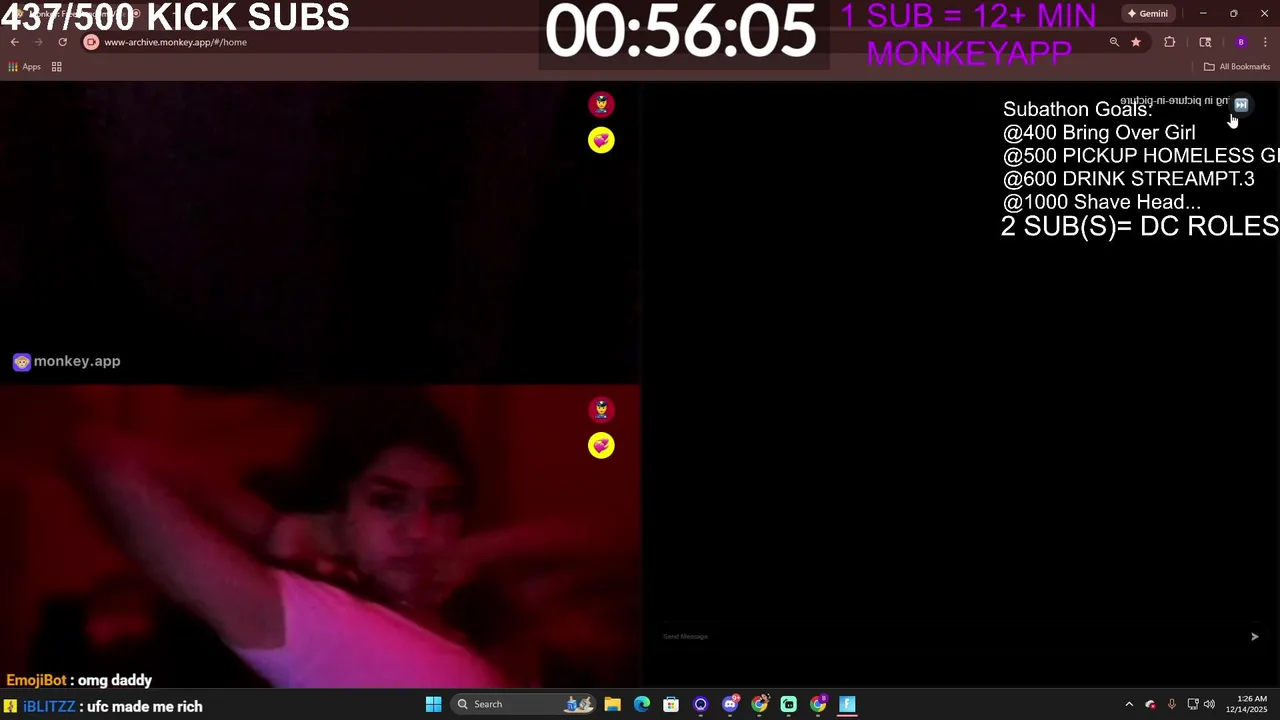The width and height of the screenshot is (1280, 720).
Task: Click the bottom video's police report icon
Action: coord(601,409)
